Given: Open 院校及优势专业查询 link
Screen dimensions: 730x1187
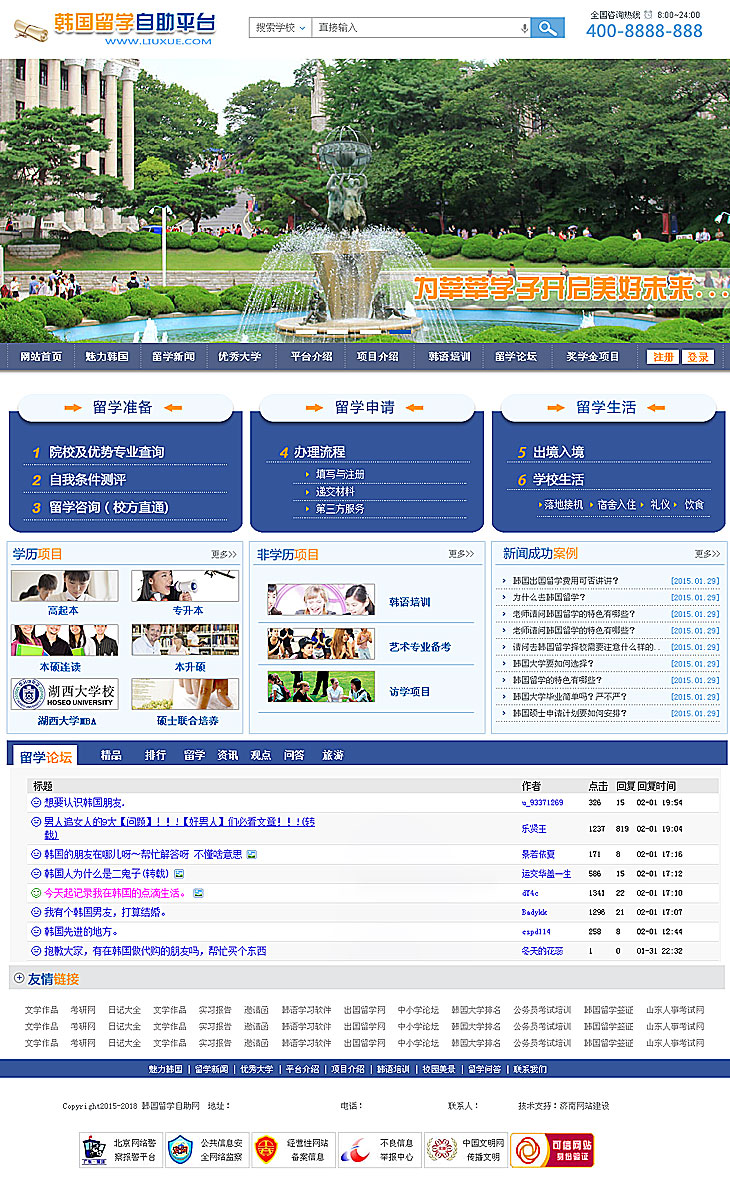Looking at the screenshot, I should click(x=106, y=452).
